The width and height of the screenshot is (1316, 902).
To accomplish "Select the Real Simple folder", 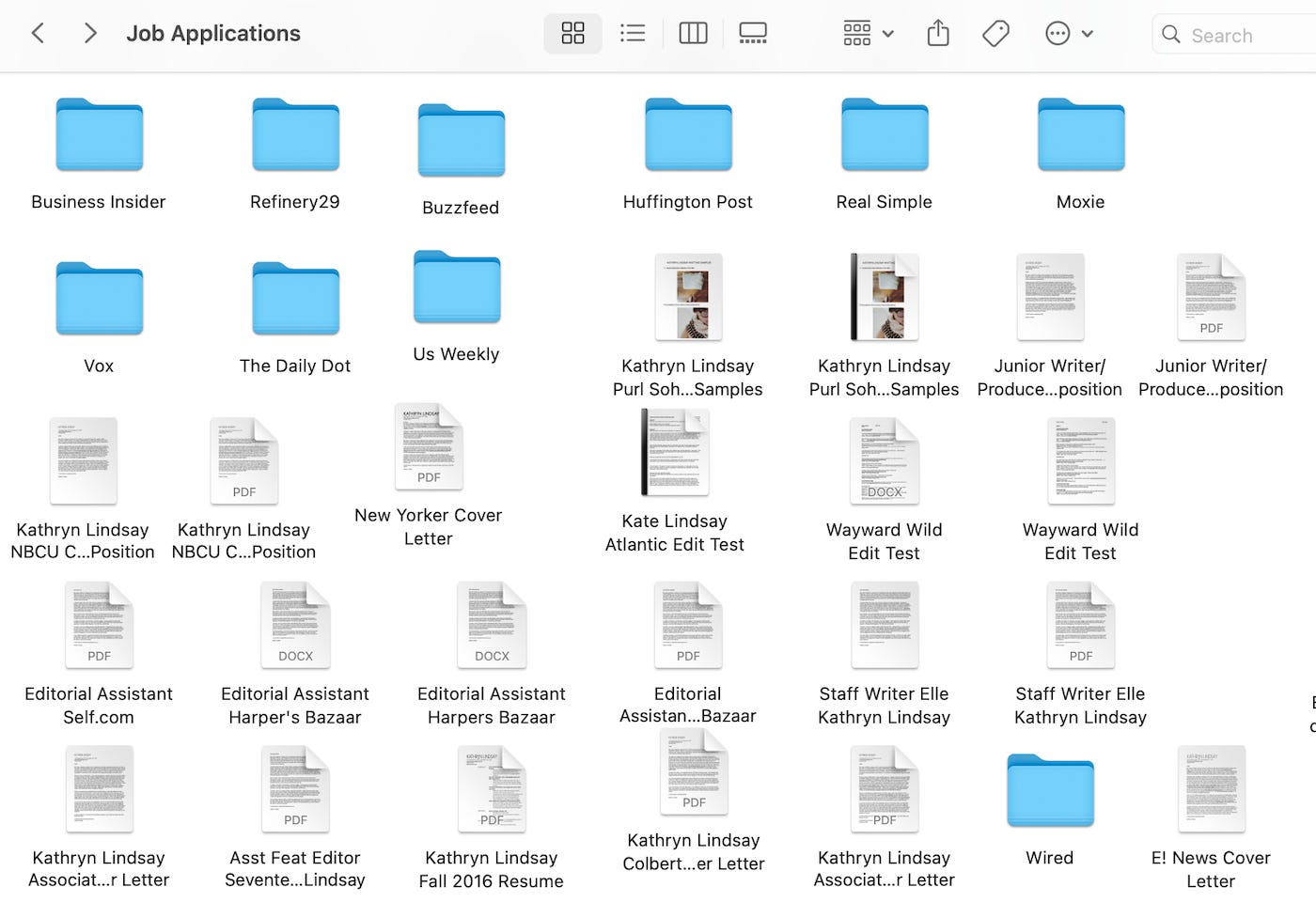I will [885, 135].
